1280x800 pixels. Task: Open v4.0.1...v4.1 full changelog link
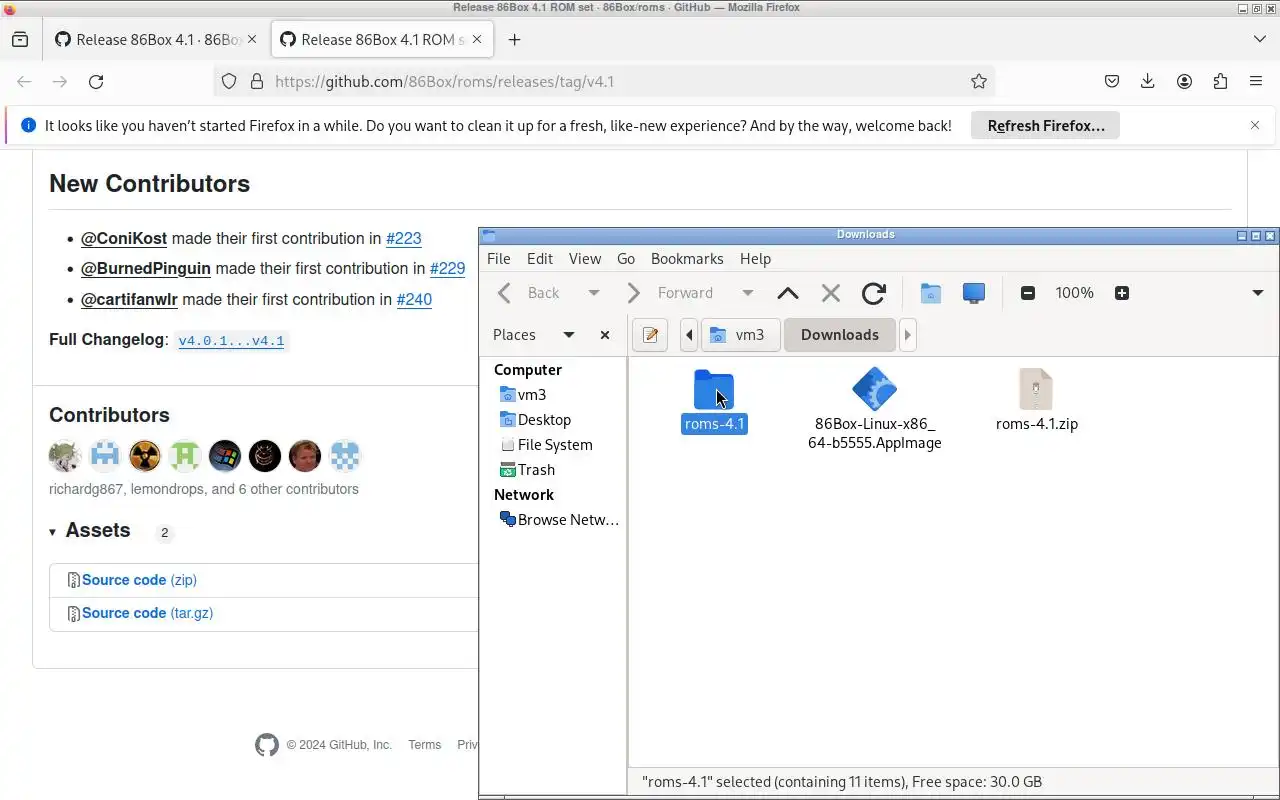pos(231,341)
